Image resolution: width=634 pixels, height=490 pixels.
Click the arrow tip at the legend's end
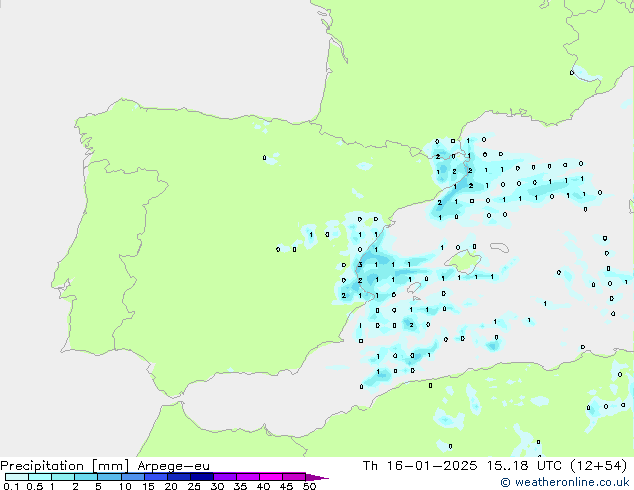(317, 477)
